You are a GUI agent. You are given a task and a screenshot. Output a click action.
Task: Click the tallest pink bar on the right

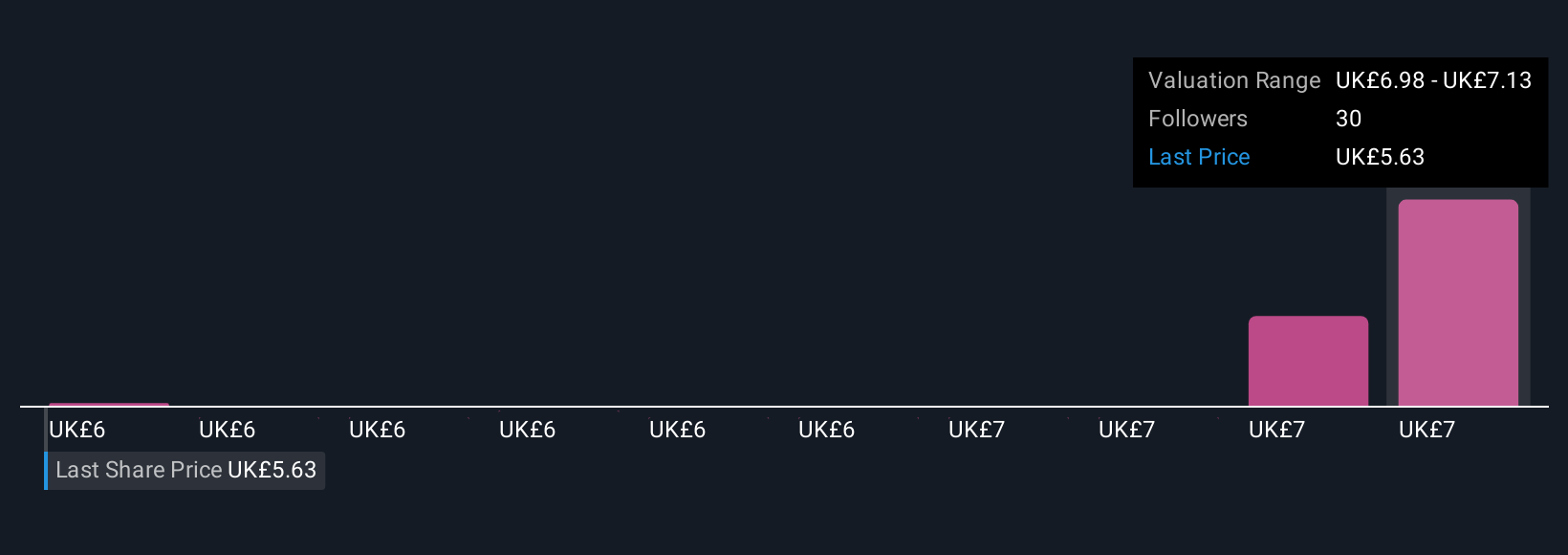[x=1457, y=302]
